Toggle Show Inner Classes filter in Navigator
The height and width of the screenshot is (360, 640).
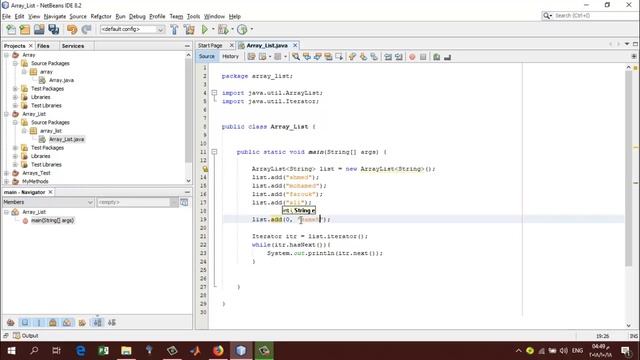point(67,322)
